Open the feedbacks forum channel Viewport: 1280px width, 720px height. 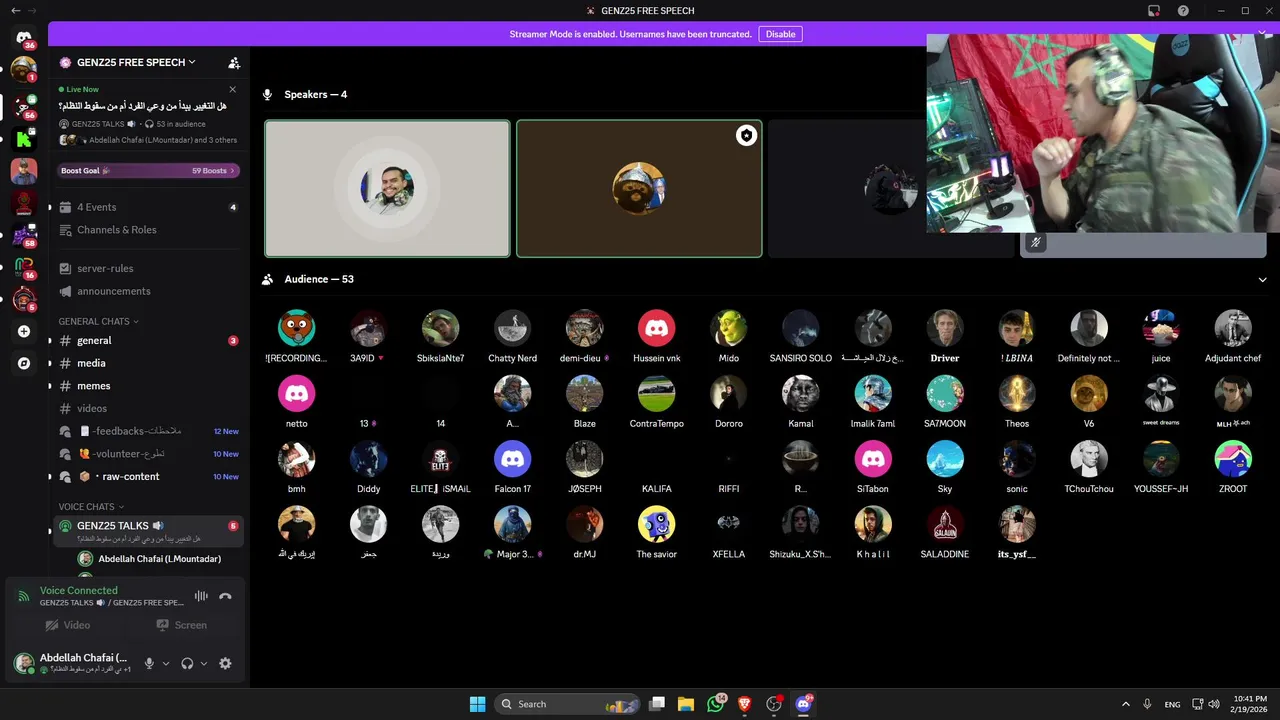148,431
